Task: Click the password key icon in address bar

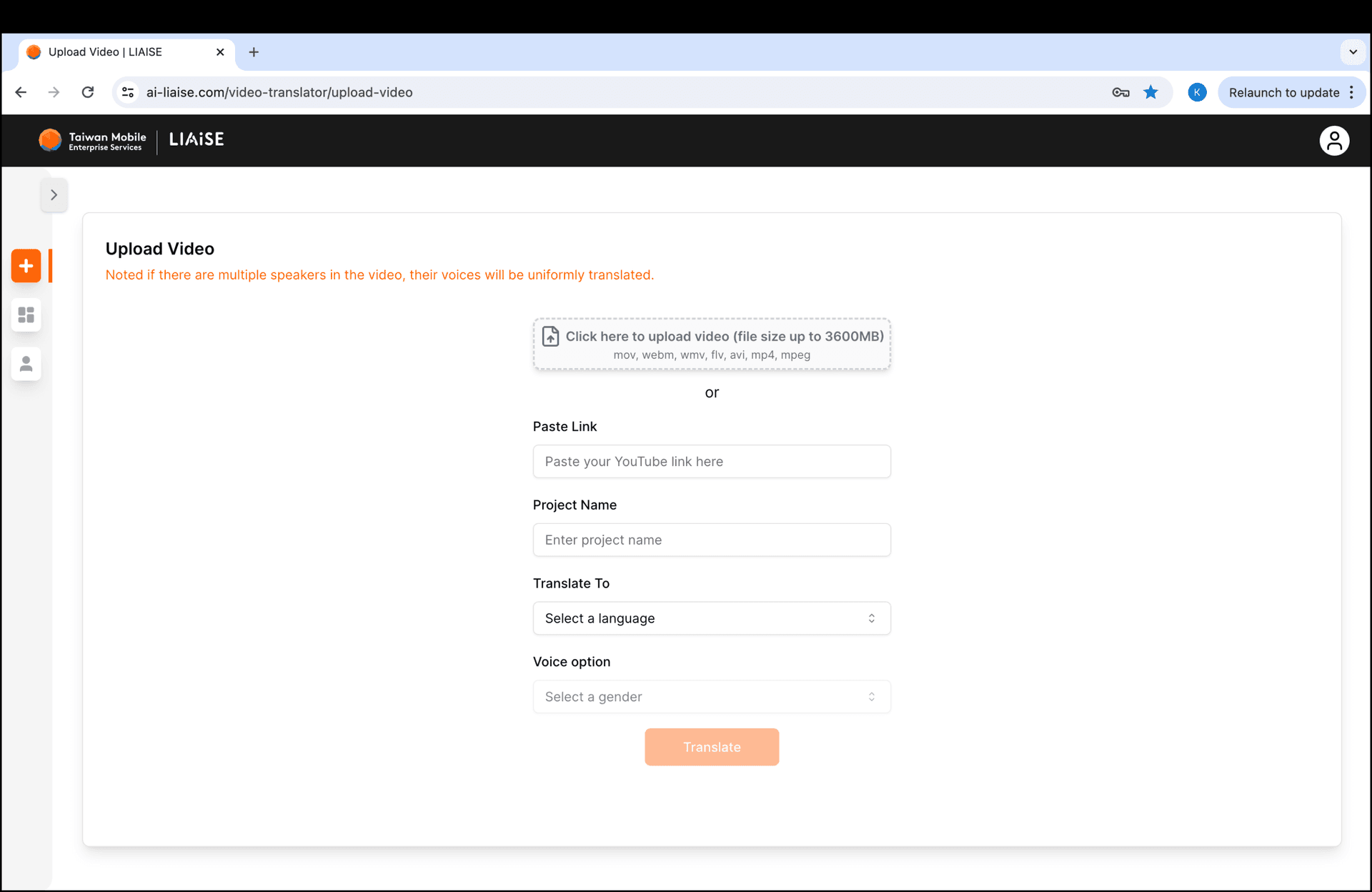Action: click(1120, 92)
